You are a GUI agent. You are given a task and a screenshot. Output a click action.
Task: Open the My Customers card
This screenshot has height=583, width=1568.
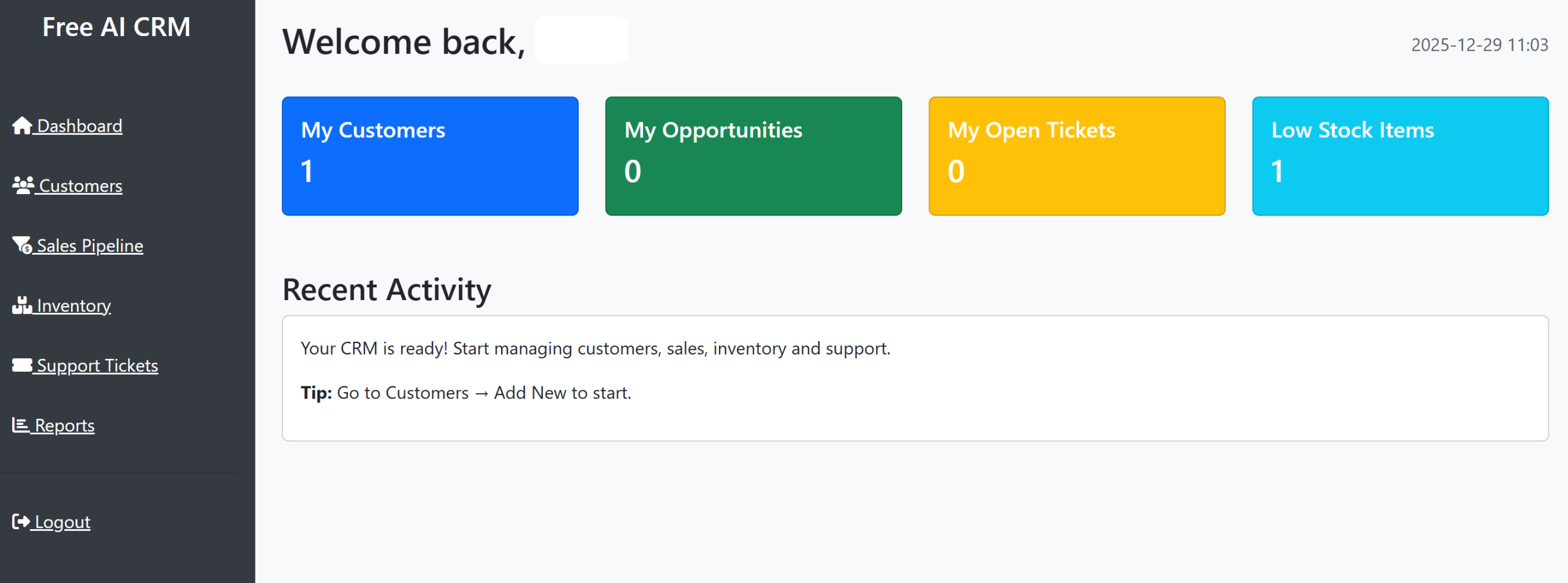[x=430, y=156]
